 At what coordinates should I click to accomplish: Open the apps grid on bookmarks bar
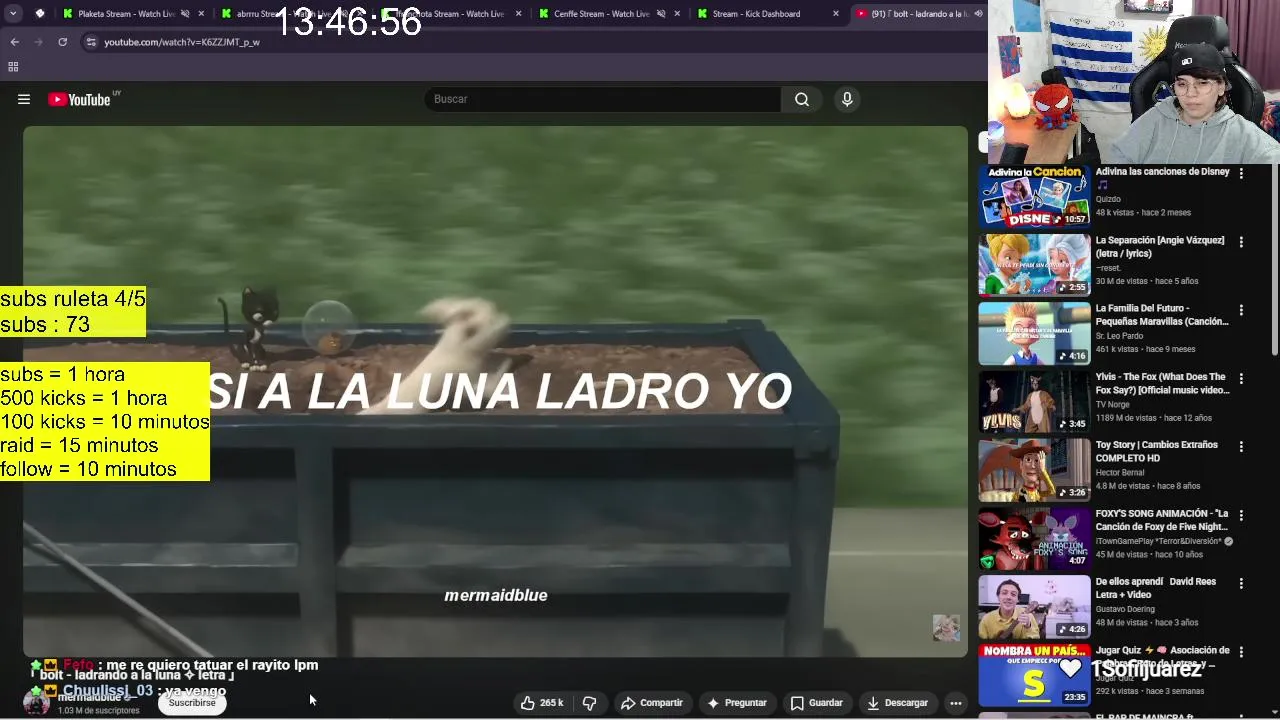tap(13, 67)
